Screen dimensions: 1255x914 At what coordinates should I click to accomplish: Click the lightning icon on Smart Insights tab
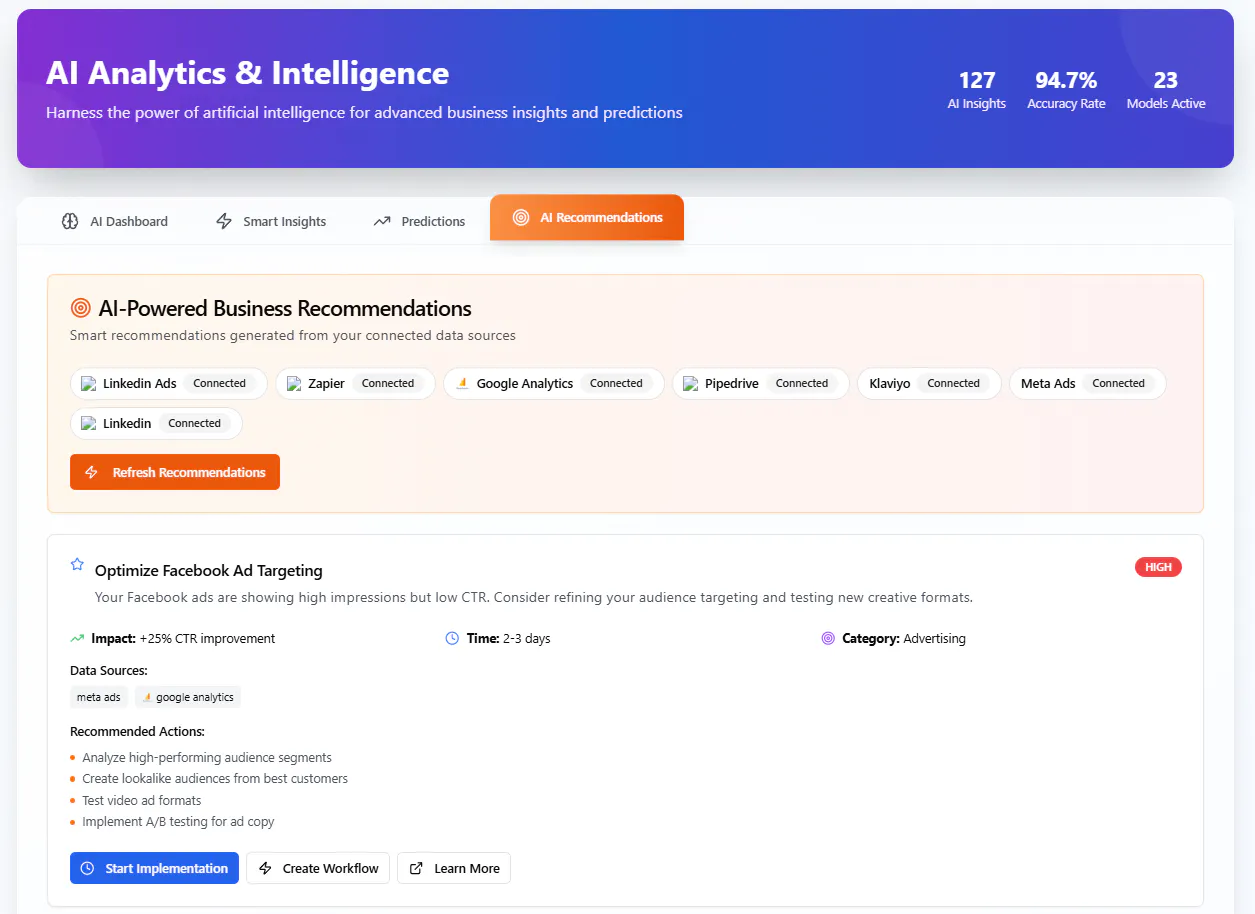224,221
